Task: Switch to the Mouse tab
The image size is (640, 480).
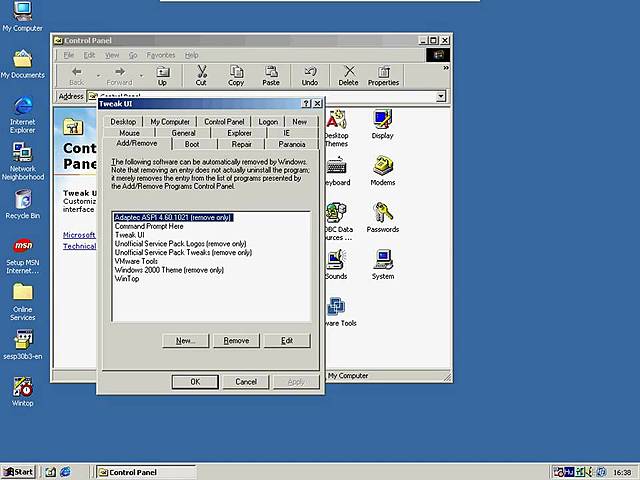Action: click(129, 133)
